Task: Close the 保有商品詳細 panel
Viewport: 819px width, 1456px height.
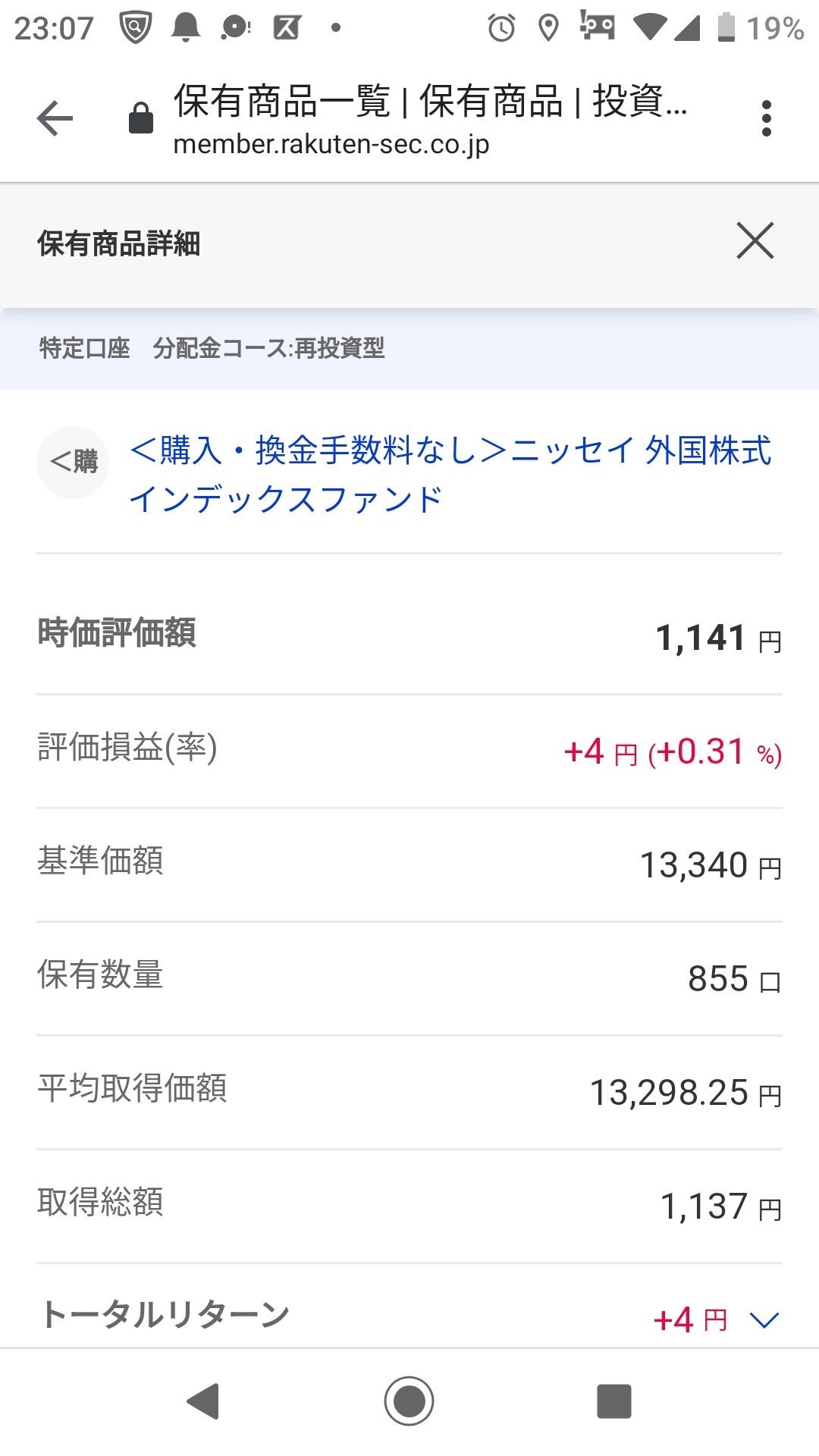Action: [755, 241]
